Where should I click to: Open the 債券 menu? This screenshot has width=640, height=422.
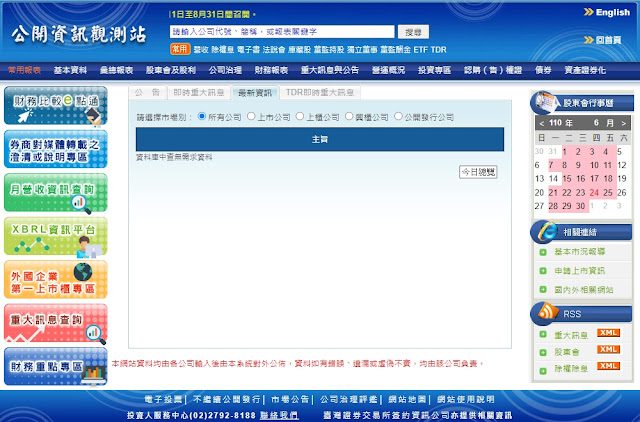tap(543, 70)
